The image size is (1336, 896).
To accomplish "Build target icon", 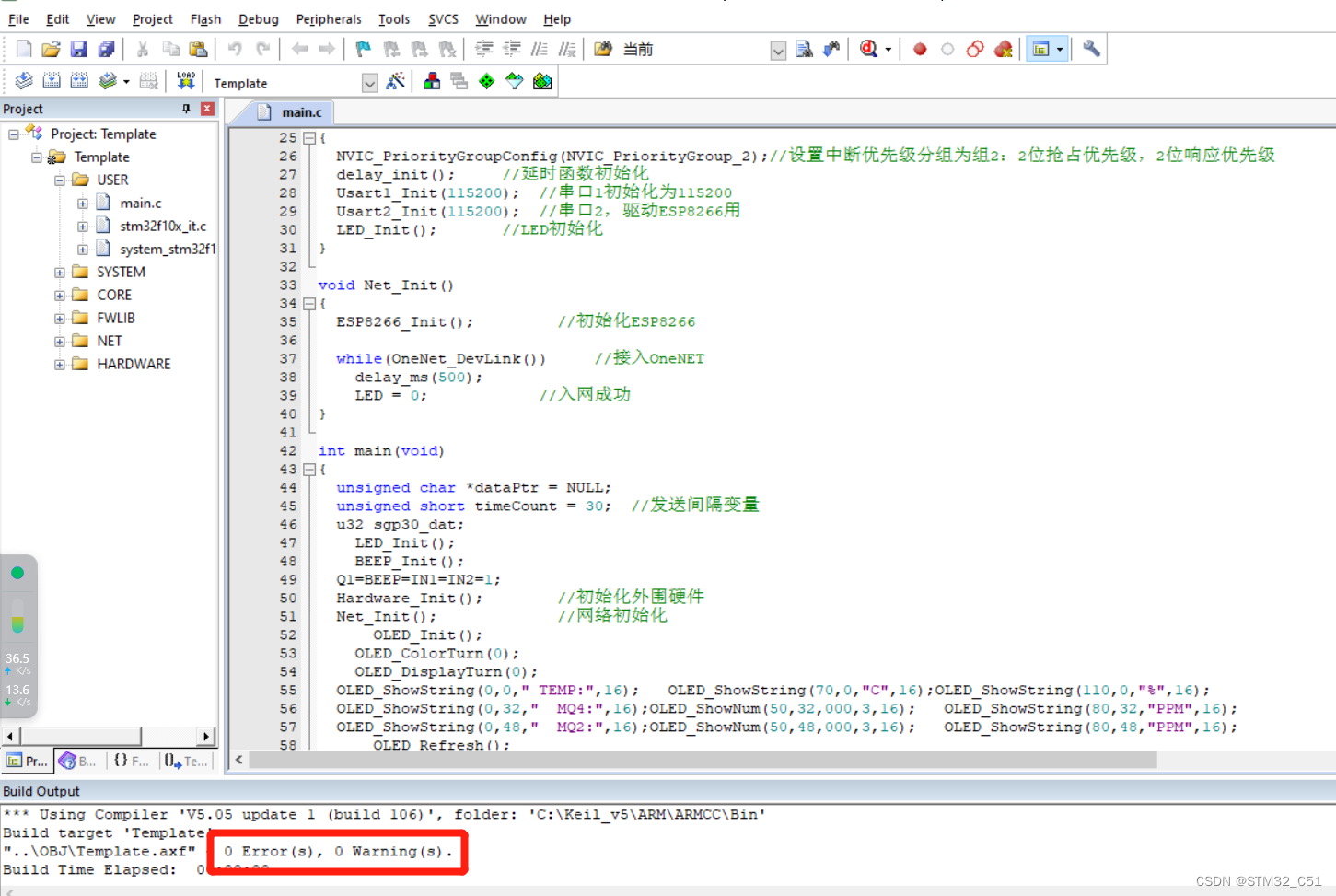I will (52, 81).
